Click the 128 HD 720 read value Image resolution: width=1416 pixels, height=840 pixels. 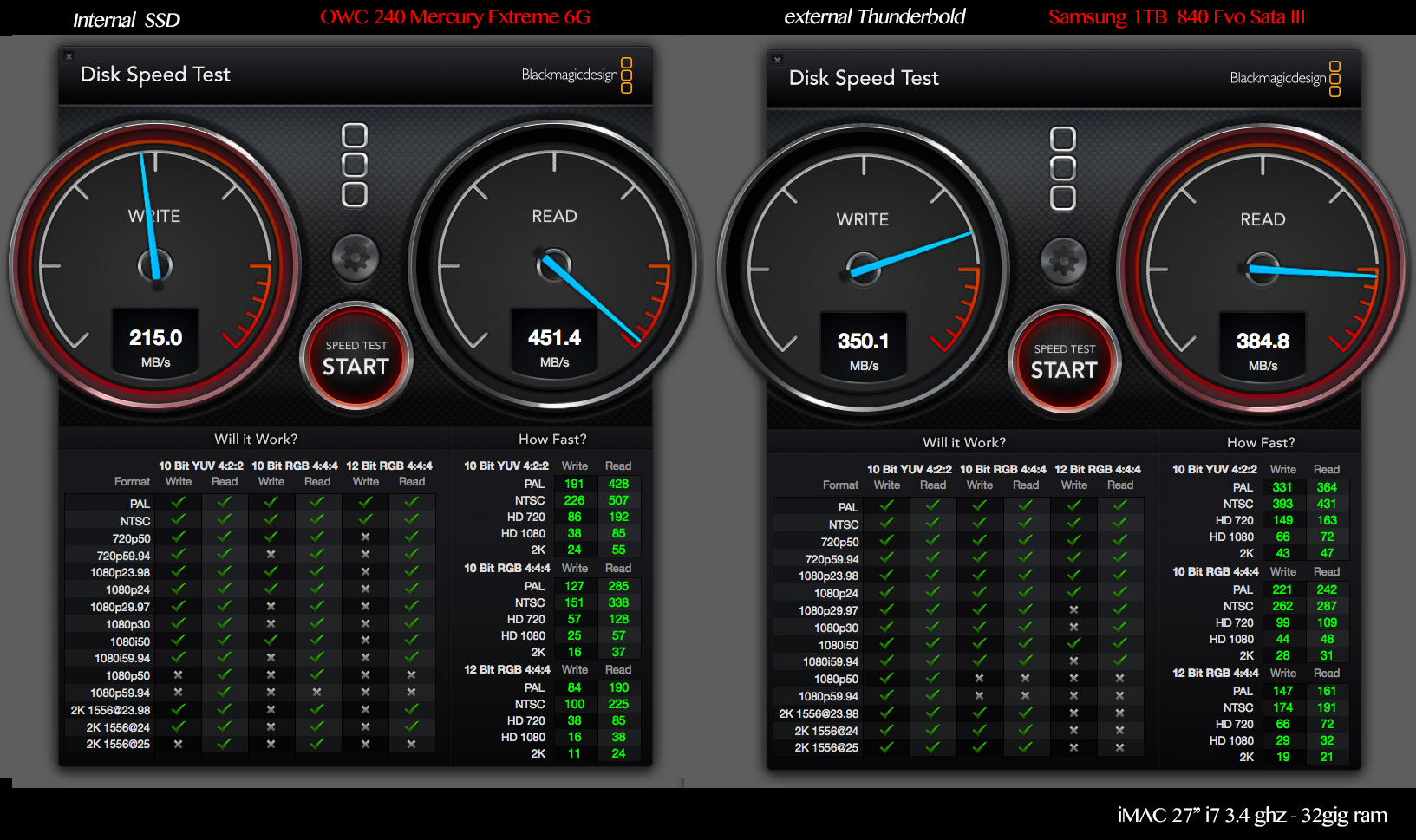pos(618,619)
